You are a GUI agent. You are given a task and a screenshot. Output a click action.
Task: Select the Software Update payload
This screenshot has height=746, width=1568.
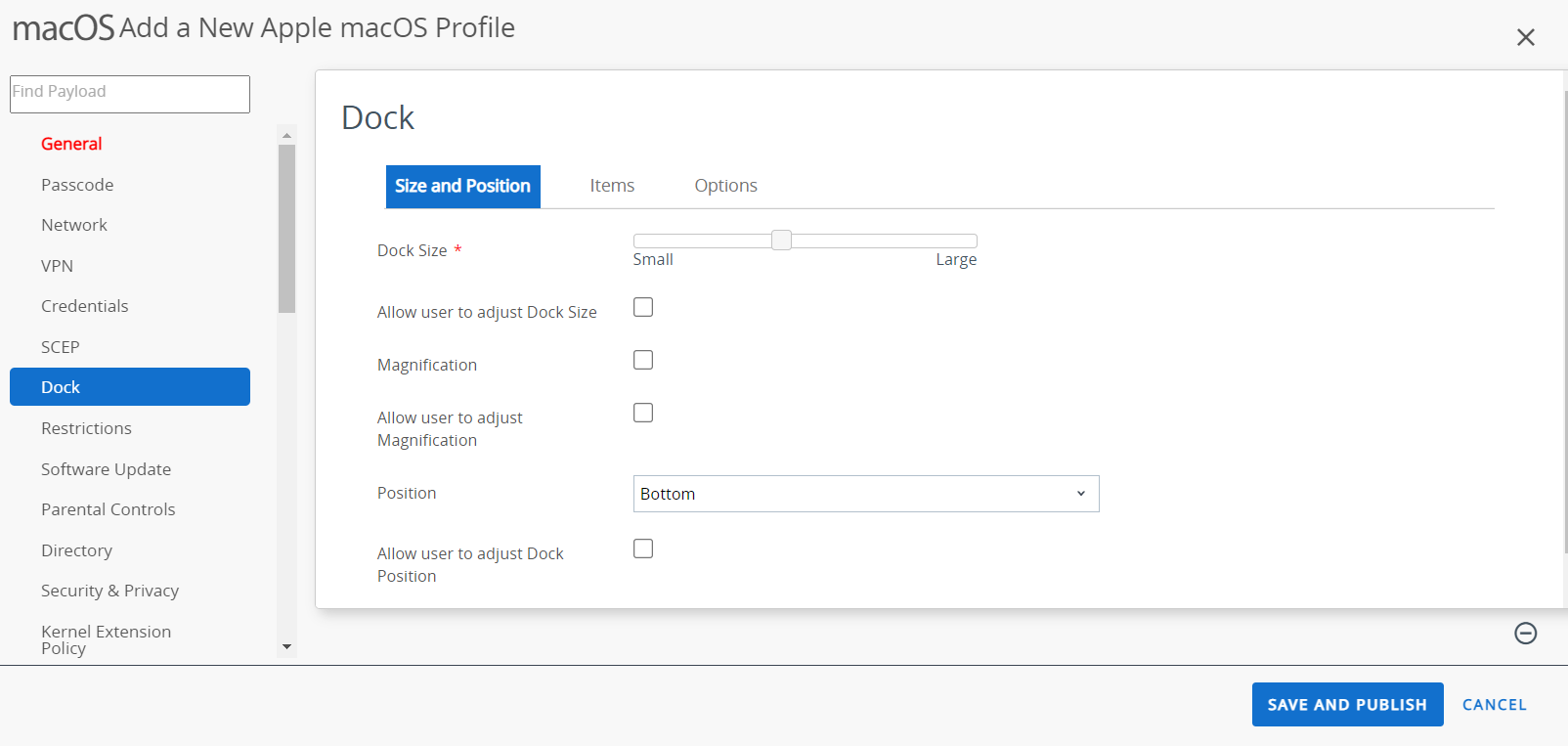click(x=106, y=469)
